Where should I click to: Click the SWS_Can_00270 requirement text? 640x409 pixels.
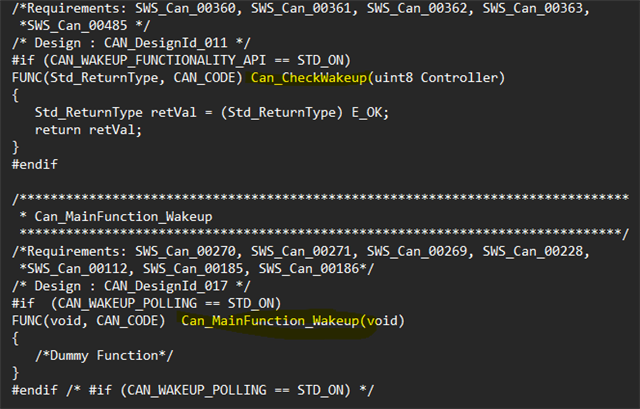pyautogui.click(x=185, y=251)
